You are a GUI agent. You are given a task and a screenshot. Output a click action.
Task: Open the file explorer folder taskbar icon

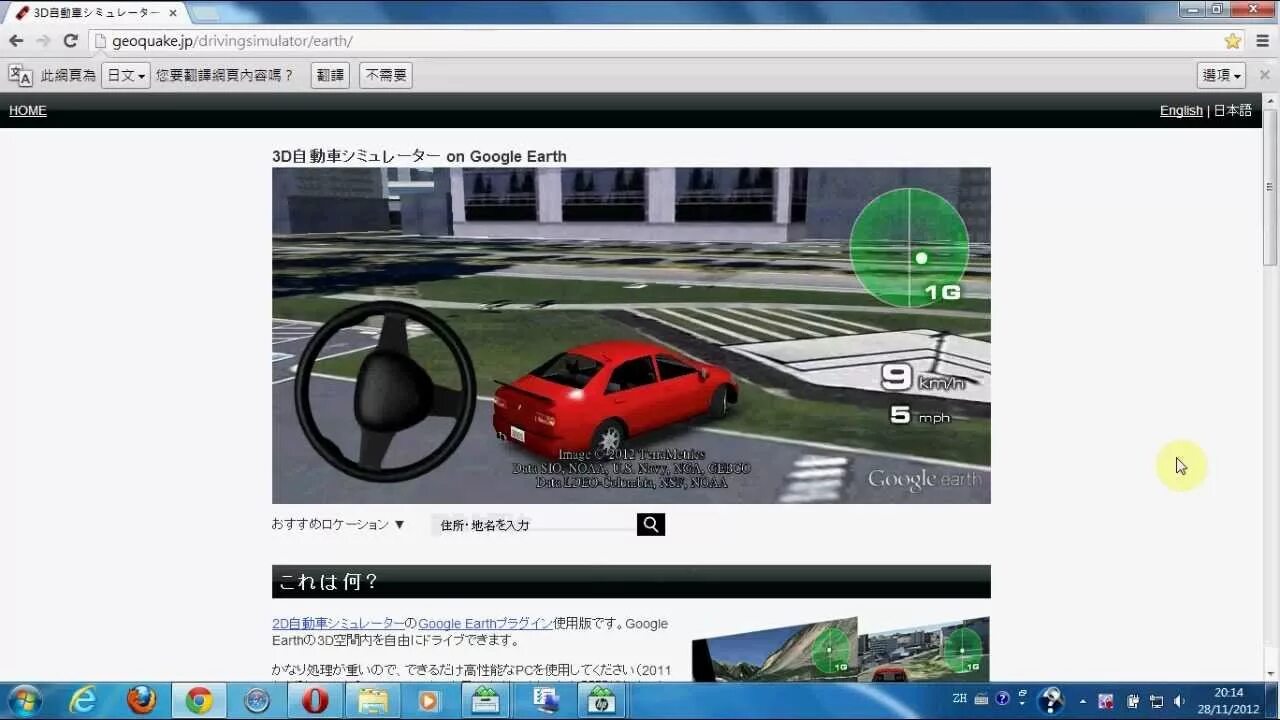[372, 701]
